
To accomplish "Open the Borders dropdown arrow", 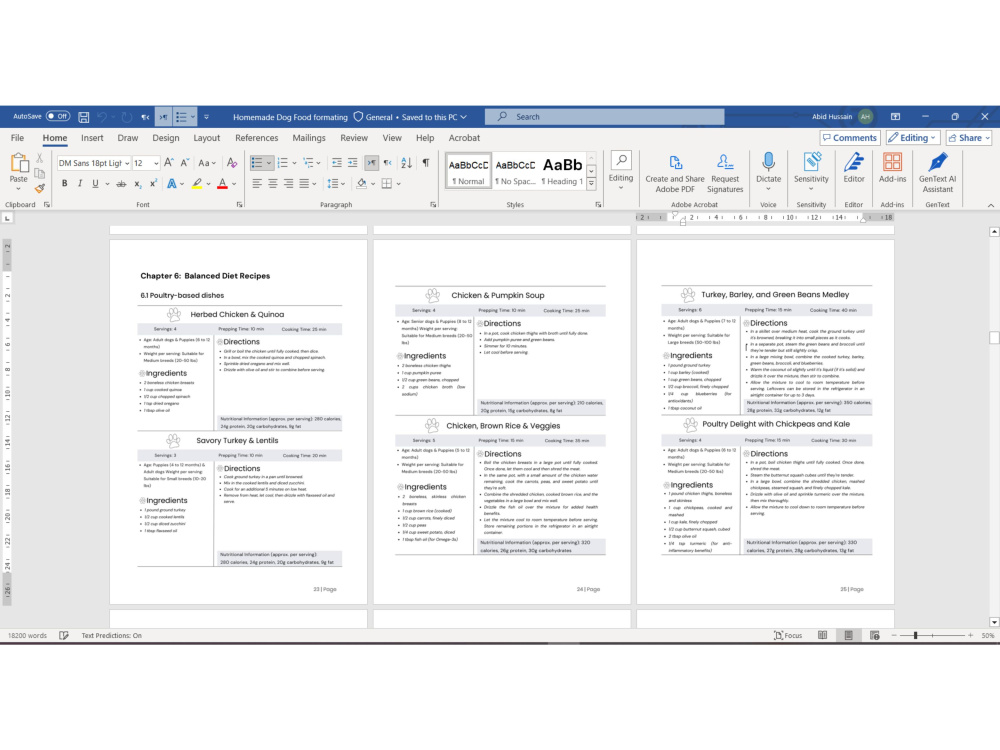I will tap(399, 184).
